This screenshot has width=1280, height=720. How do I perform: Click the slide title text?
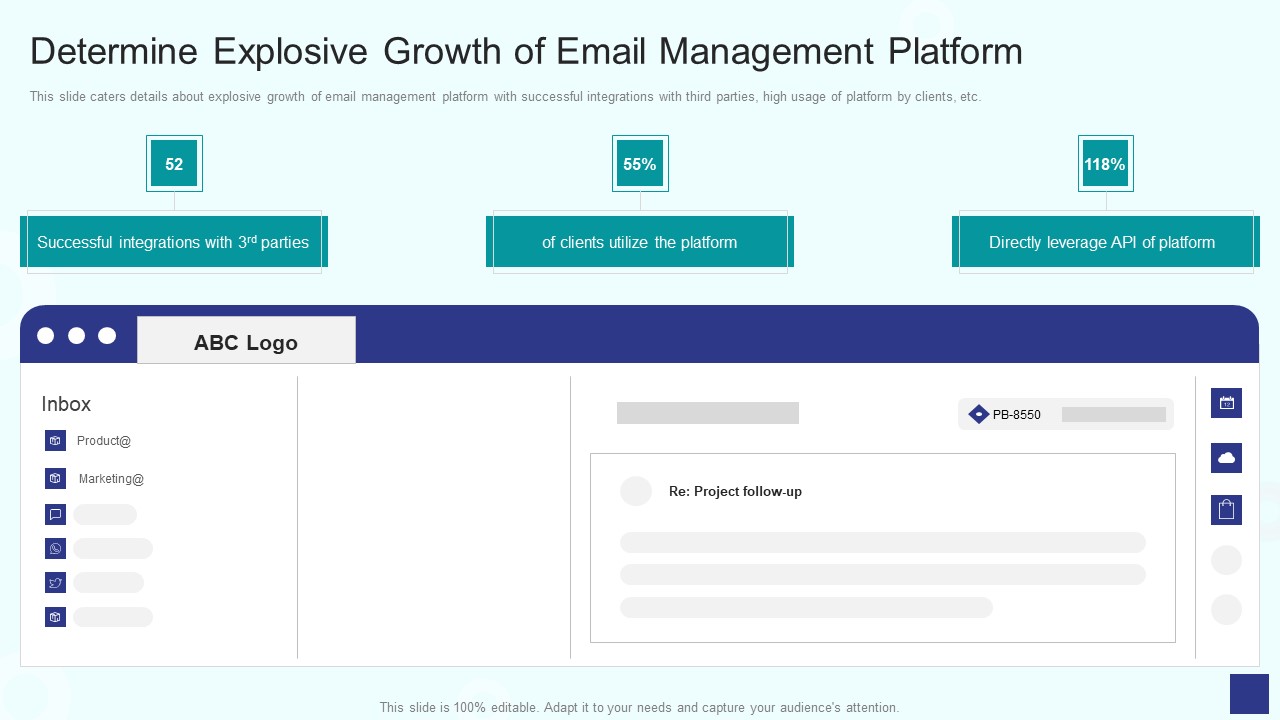[526, 51]
